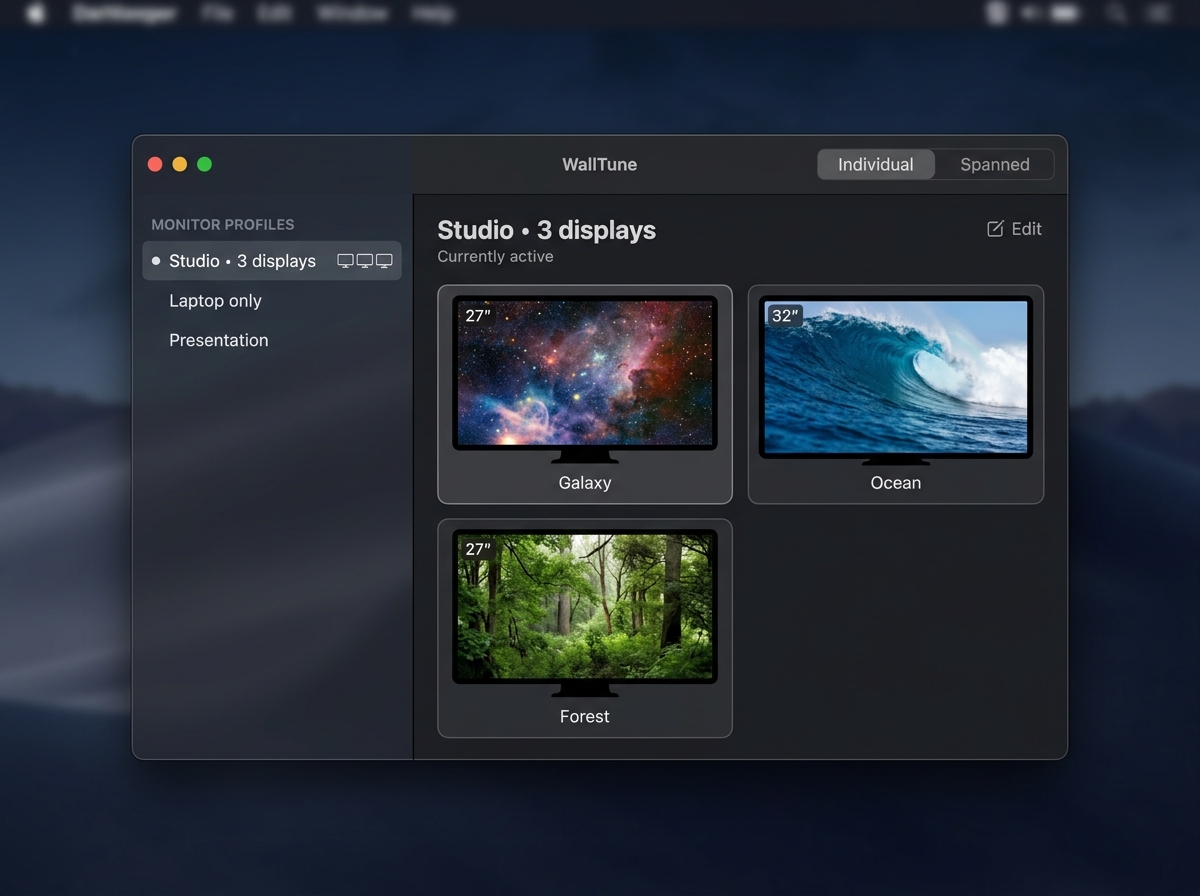Click the 27" badge on Galaxy display
Viewport: 1200px width, 896px height.
point(478,316)
